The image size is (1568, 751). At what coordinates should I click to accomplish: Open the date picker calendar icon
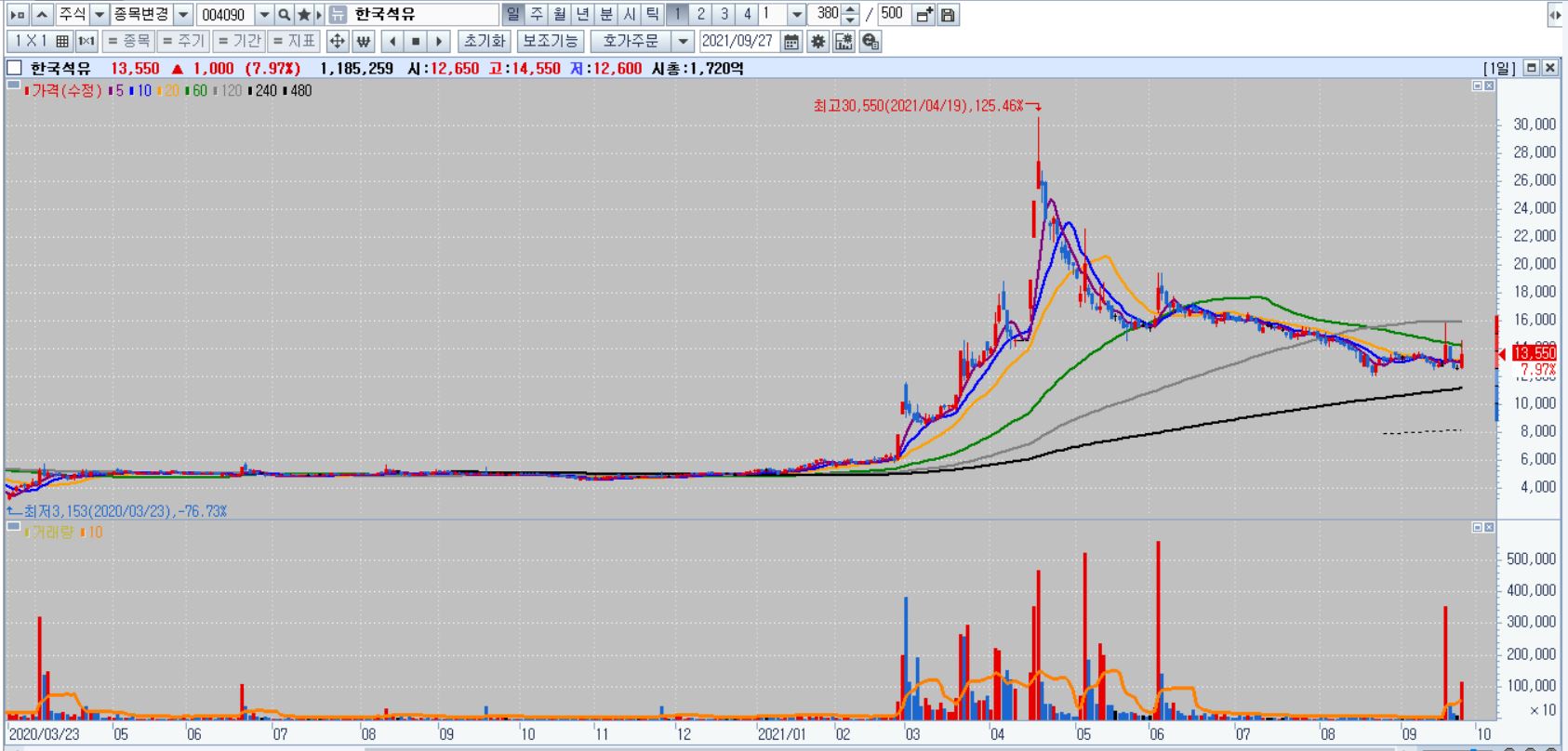pyautogui.click(x=791, y=41)
